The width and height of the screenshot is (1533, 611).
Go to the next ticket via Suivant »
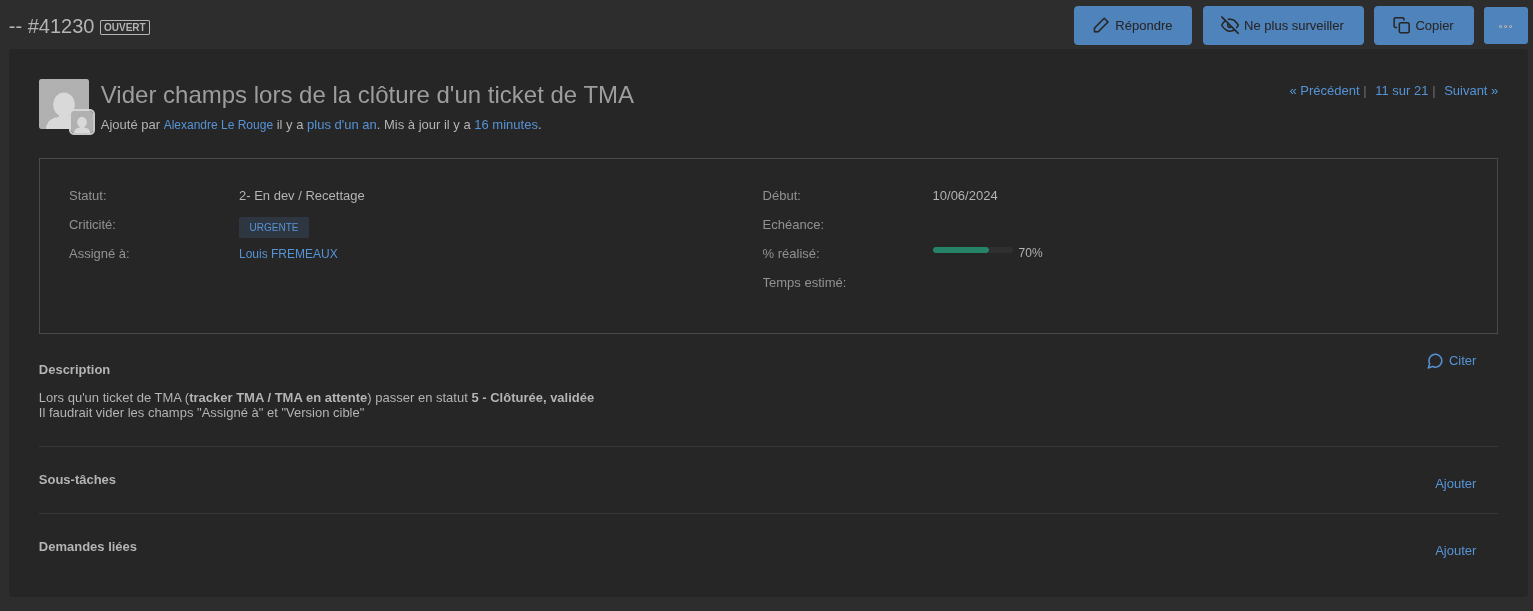click(1470, 91)
